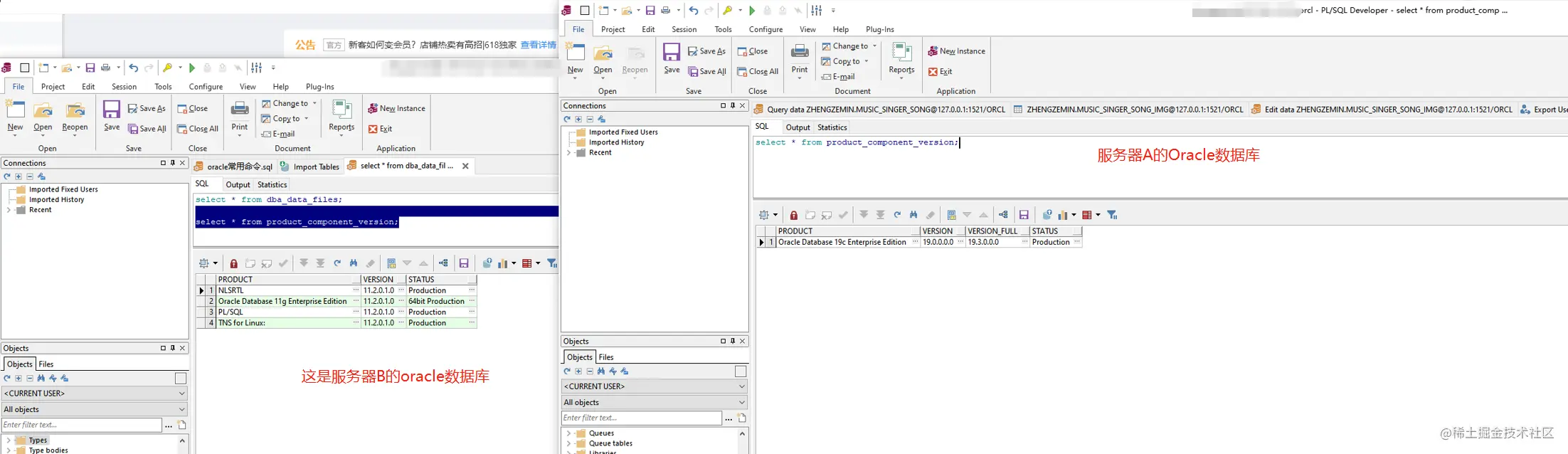Open Edit data MUSIC_SINGER_SONG_IMG tab

point(1382,110)
